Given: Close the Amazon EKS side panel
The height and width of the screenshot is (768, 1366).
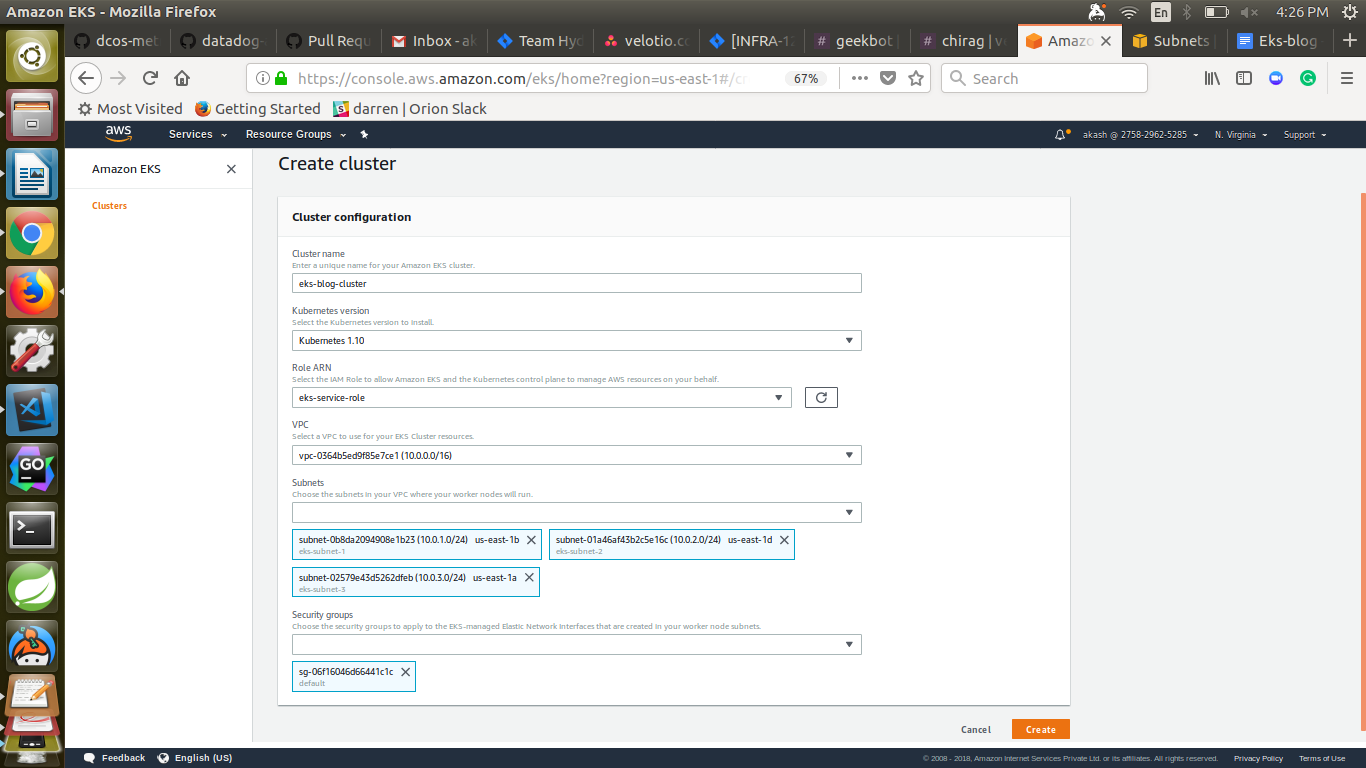Looking at the screenshot, I should click(x=231, y=169).
